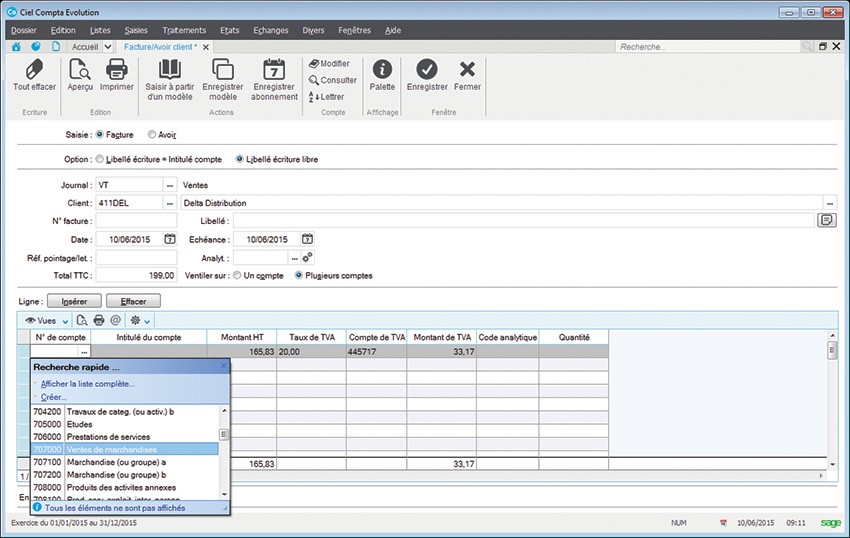Select Saisir à partir d'un modèle
This screenshot has height=538, width=850.
pos(170,70)
